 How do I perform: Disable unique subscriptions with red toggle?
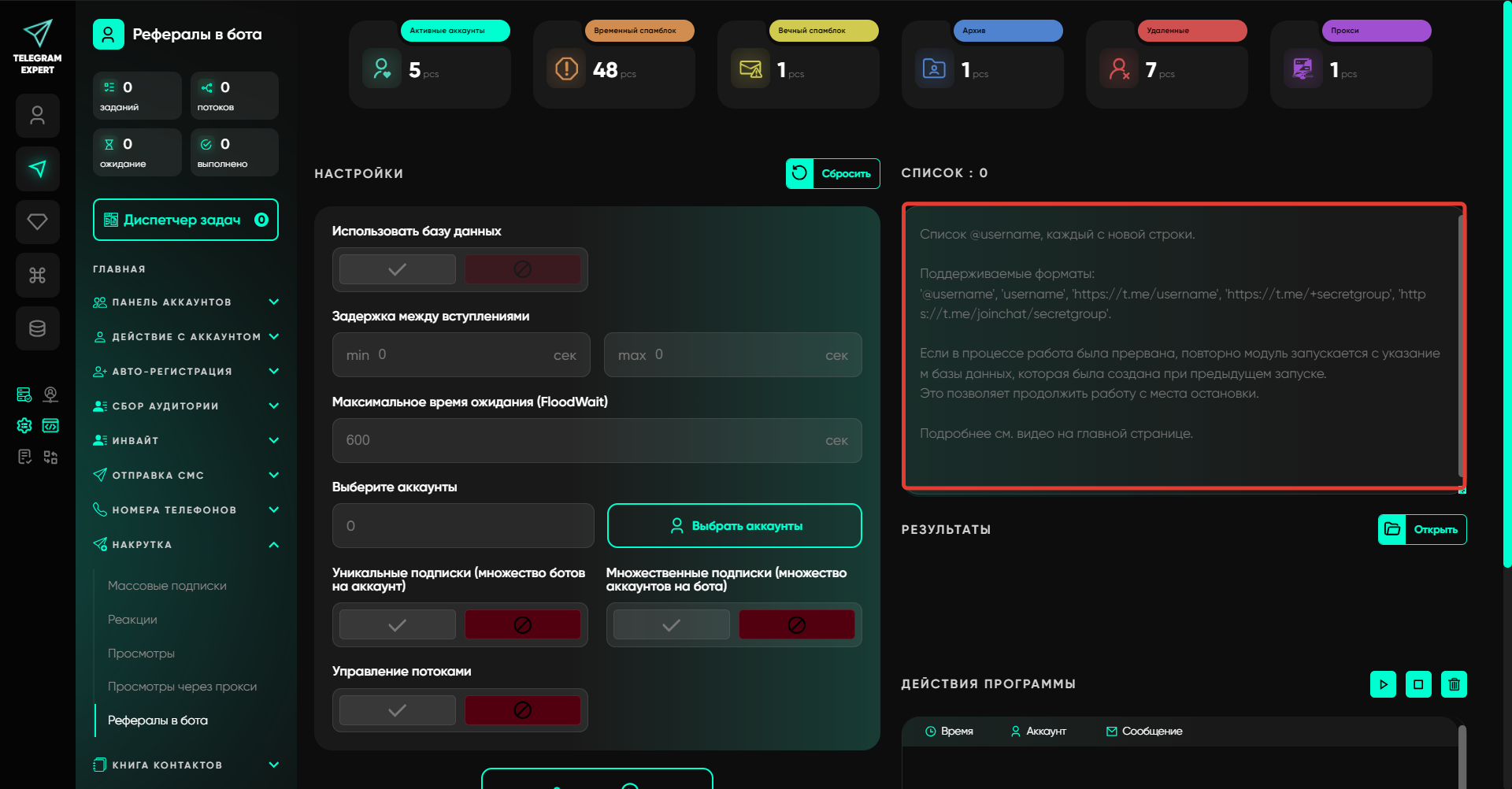coord(522,625)
